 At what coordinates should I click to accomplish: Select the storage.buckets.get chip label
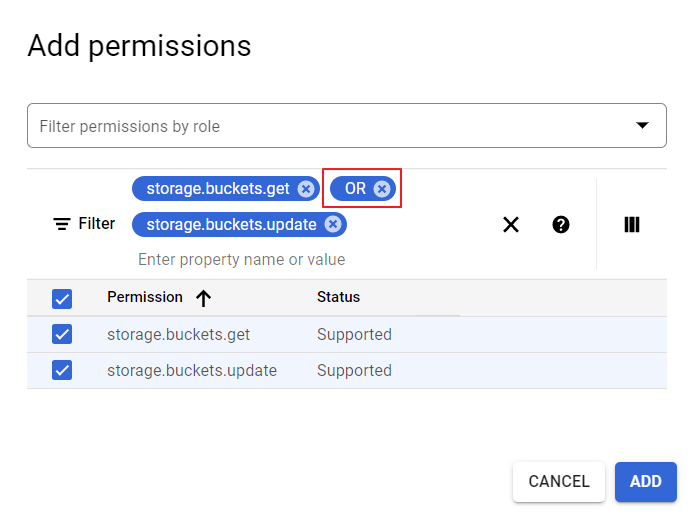[x=217, y=189]
